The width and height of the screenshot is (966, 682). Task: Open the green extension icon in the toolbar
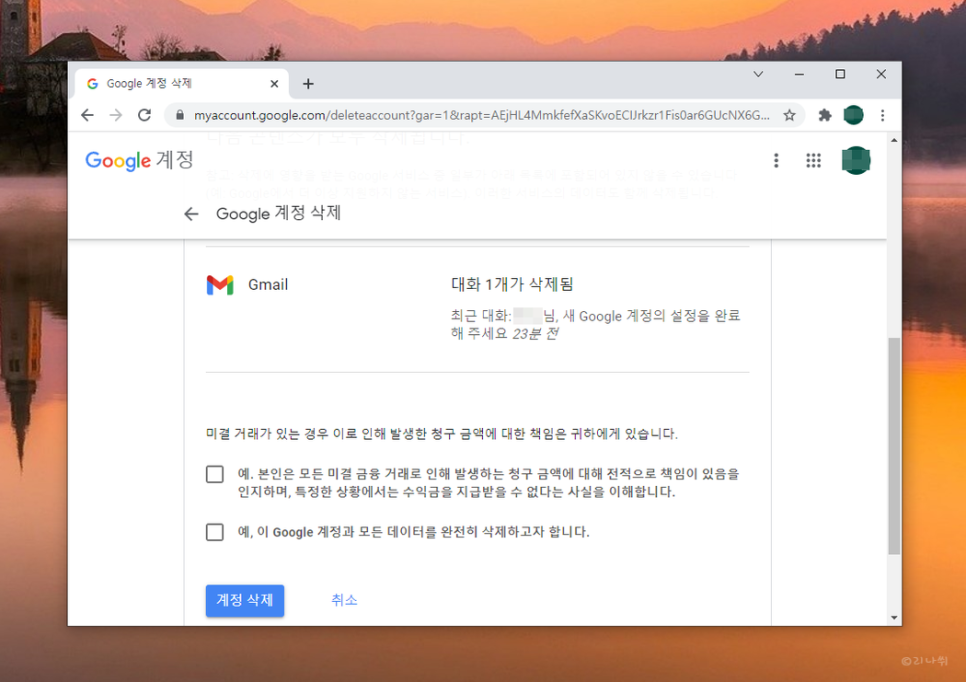point(853,115)
